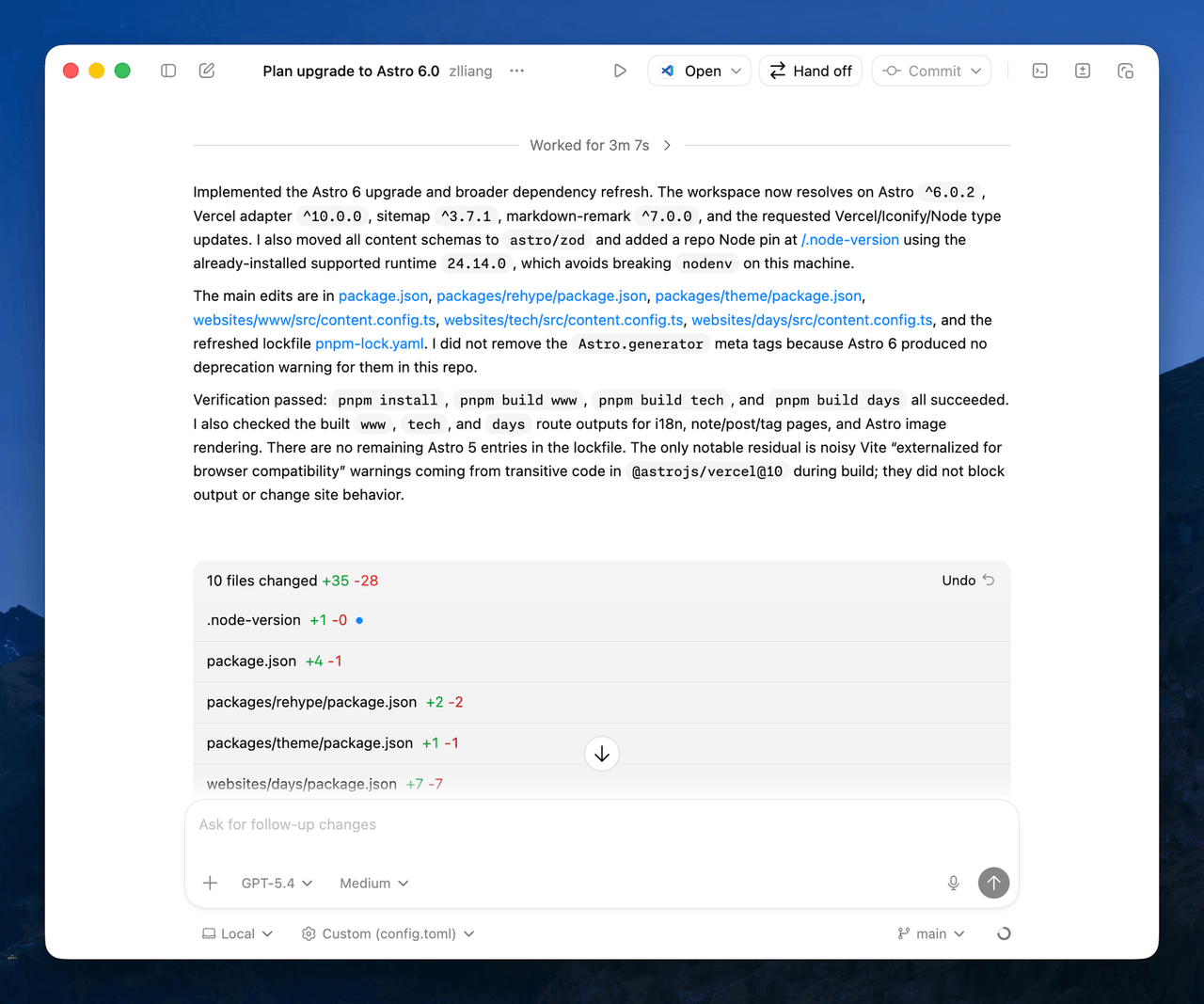
Task: Switch git branch from main
Action: (x=930, y=933)
